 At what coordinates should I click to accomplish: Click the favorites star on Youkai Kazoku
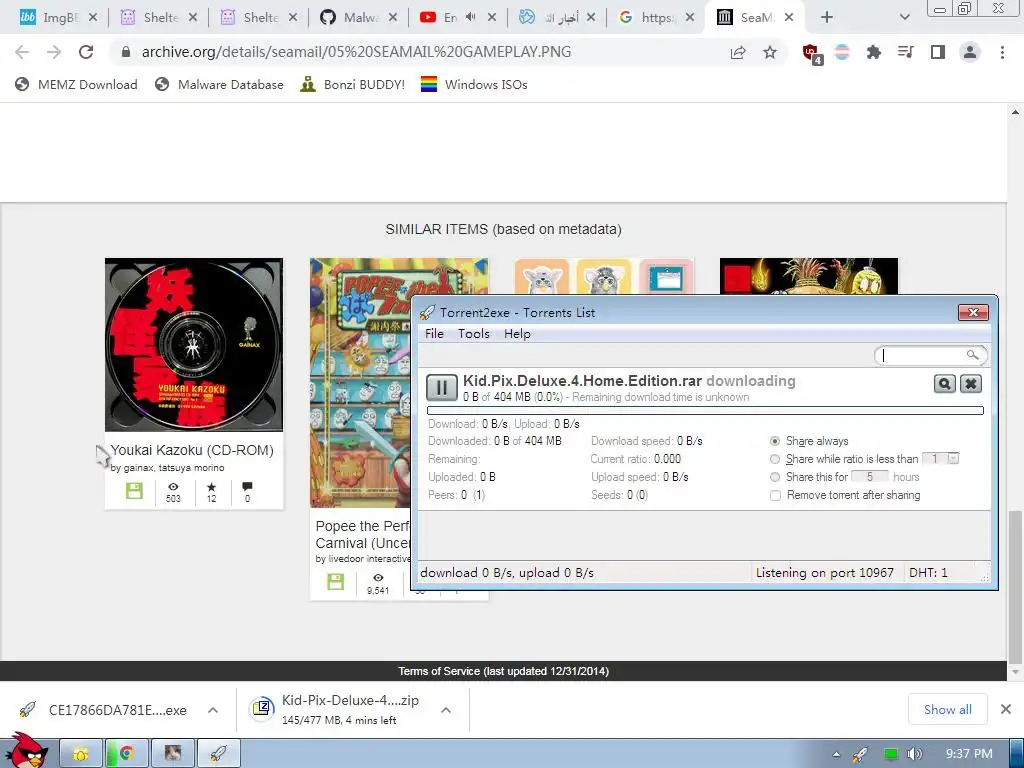click(x=212, y=487)
